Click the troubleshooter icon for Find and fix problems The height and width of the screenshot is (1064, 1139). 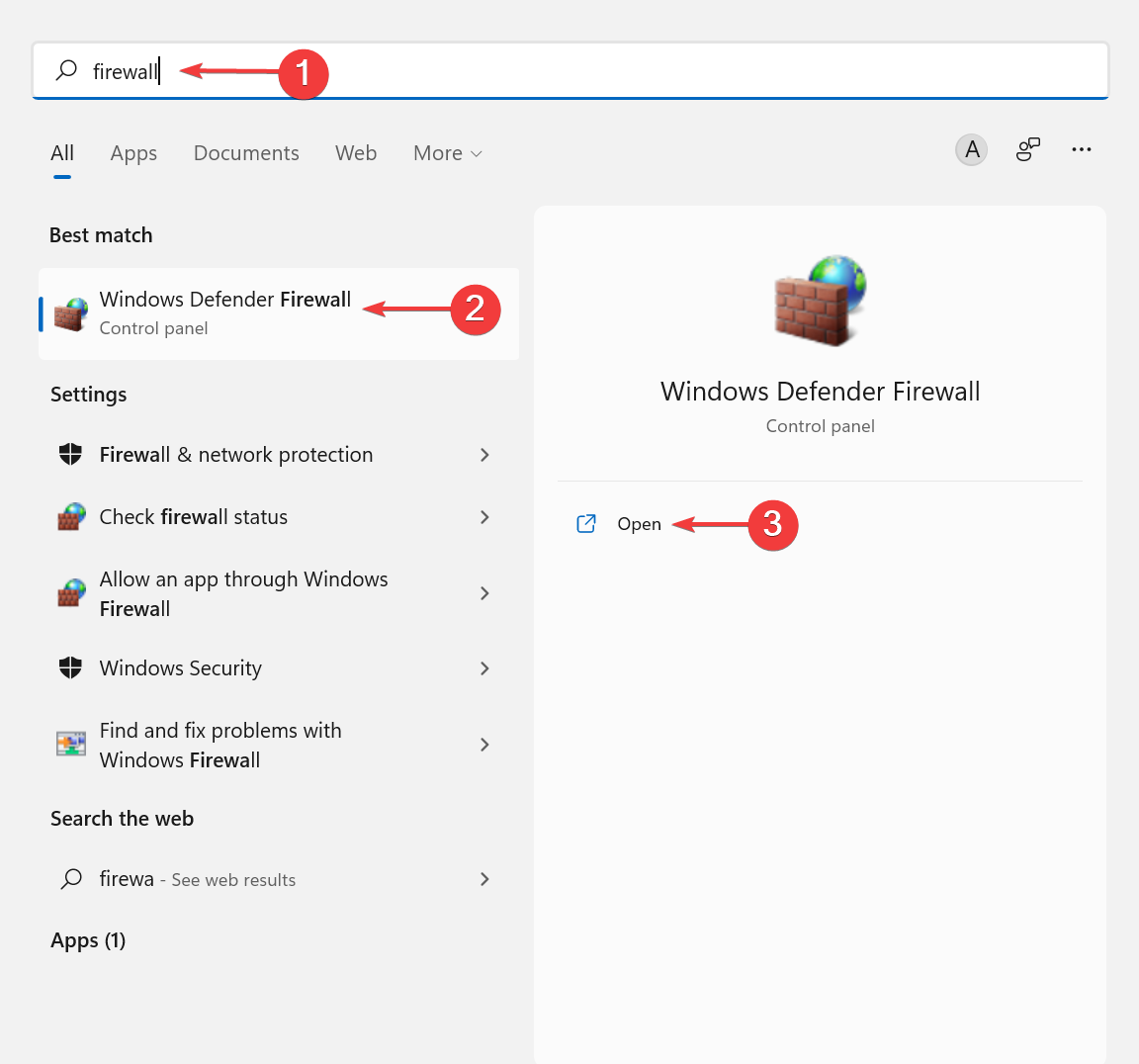pos(71,744)
